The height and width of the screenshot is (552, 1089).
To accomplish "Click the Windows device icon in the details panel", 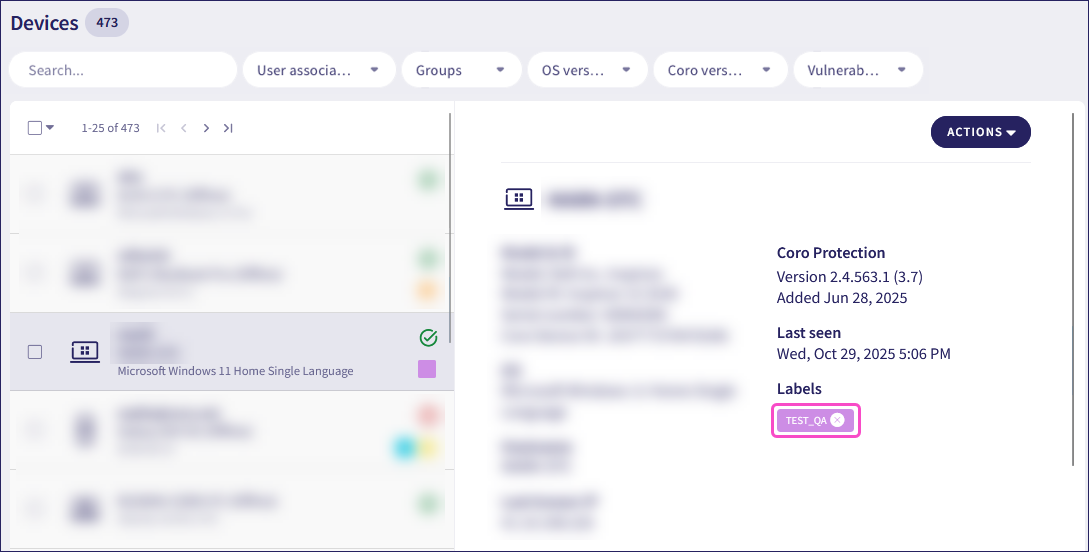I will (519, 199).
